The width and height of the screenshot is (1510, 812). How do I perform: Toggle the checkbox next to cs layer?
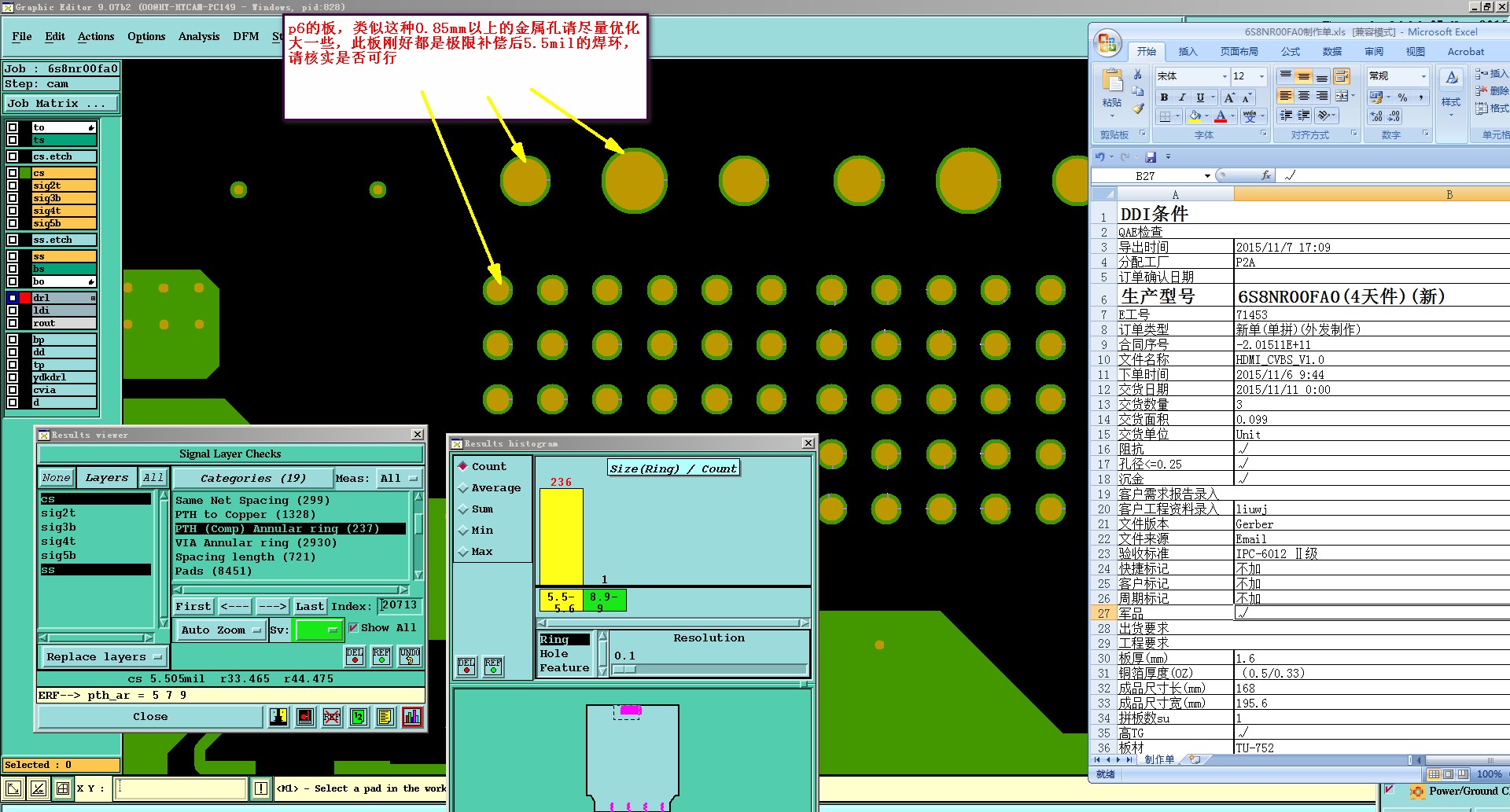point(13,173)
